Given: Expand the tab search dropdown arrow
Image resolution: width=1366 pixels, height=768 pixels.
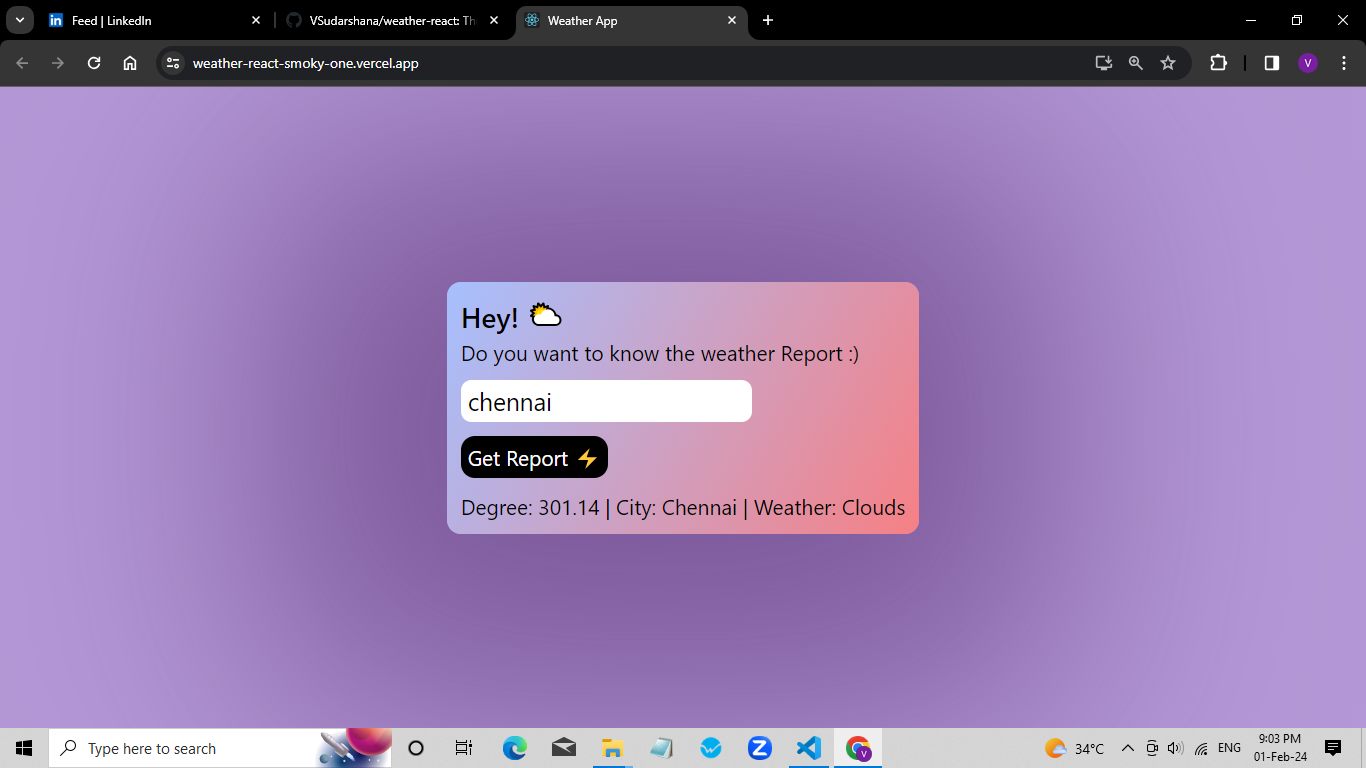Looking at the screenshot, I should [20, 20].
